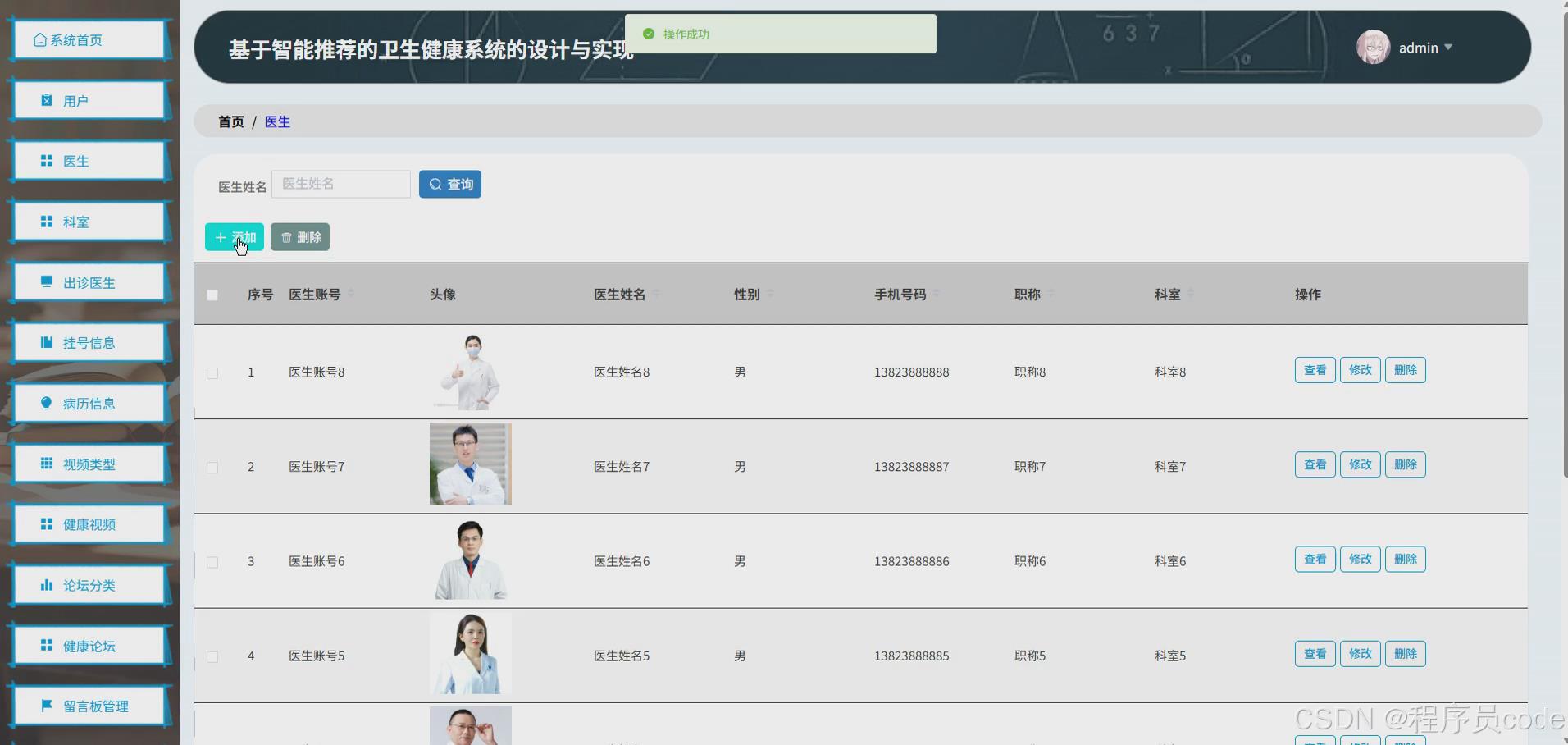Click the flag icon beside 留言板管理
The width and height of the screenshot is (1568, 745).
(x=47, y=705)
